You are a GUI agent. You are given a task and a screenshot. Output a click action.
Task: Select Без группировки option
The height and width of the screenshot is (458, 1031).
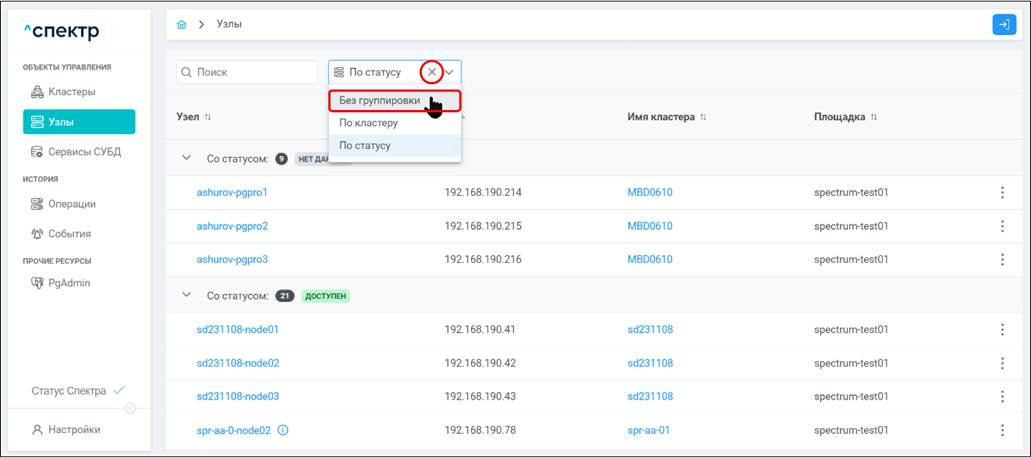(378, 101)
